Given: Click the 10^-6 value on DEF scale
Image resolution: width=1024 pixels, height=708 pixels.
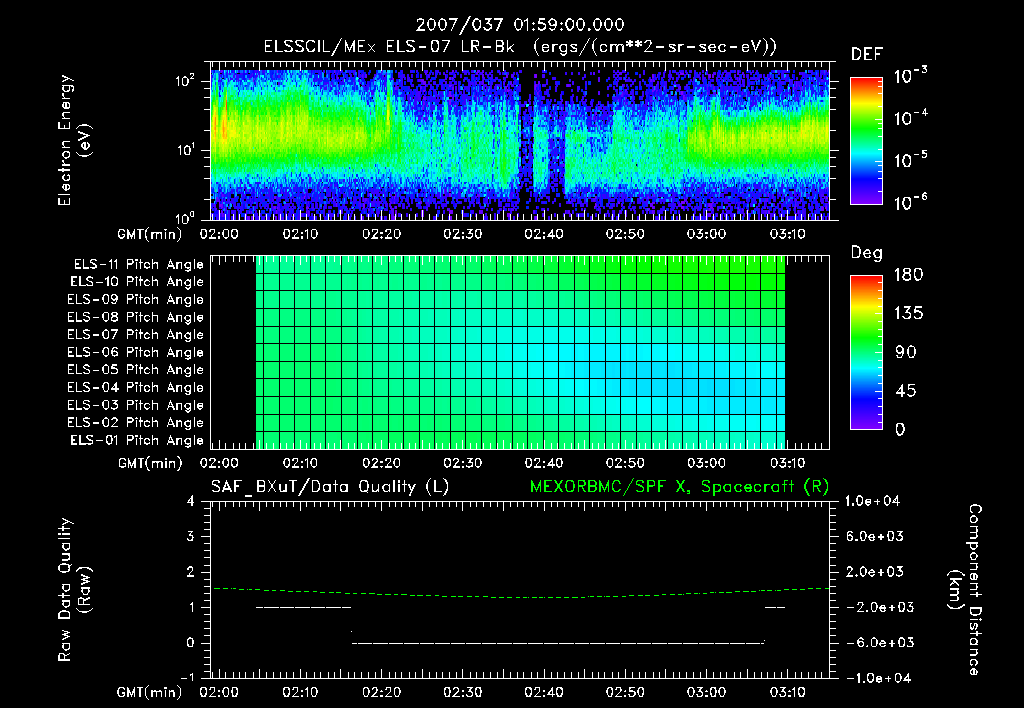Looking at the screenshot, I should [910, 202].
